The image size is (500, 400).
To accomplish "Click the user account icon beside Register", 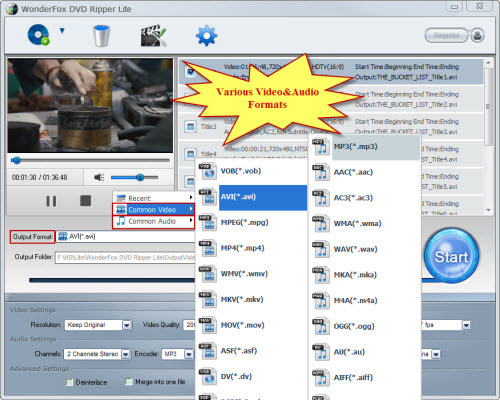I will pos(477,35).
